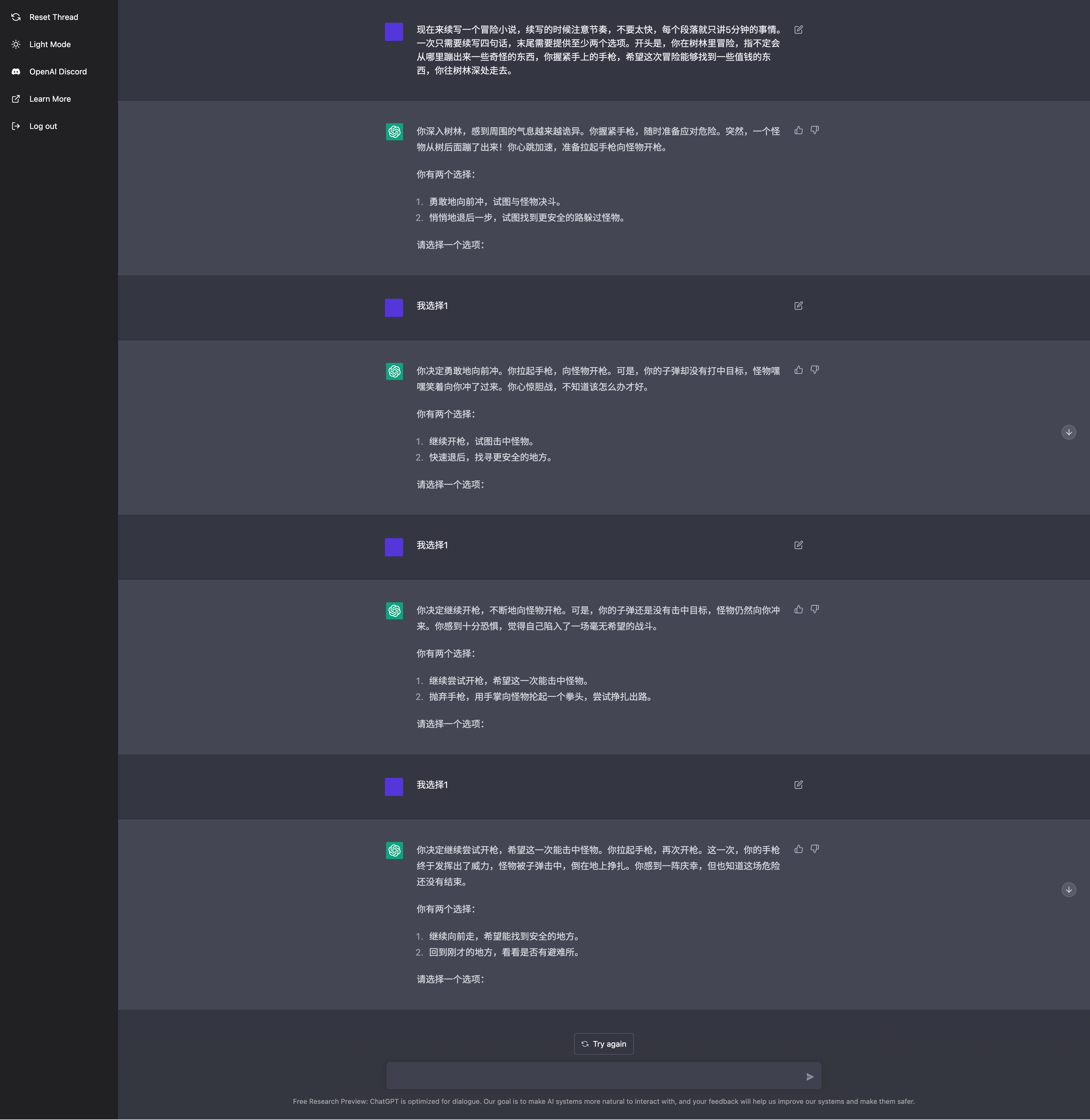Click the Try again button

click(x=603, y=1044)
